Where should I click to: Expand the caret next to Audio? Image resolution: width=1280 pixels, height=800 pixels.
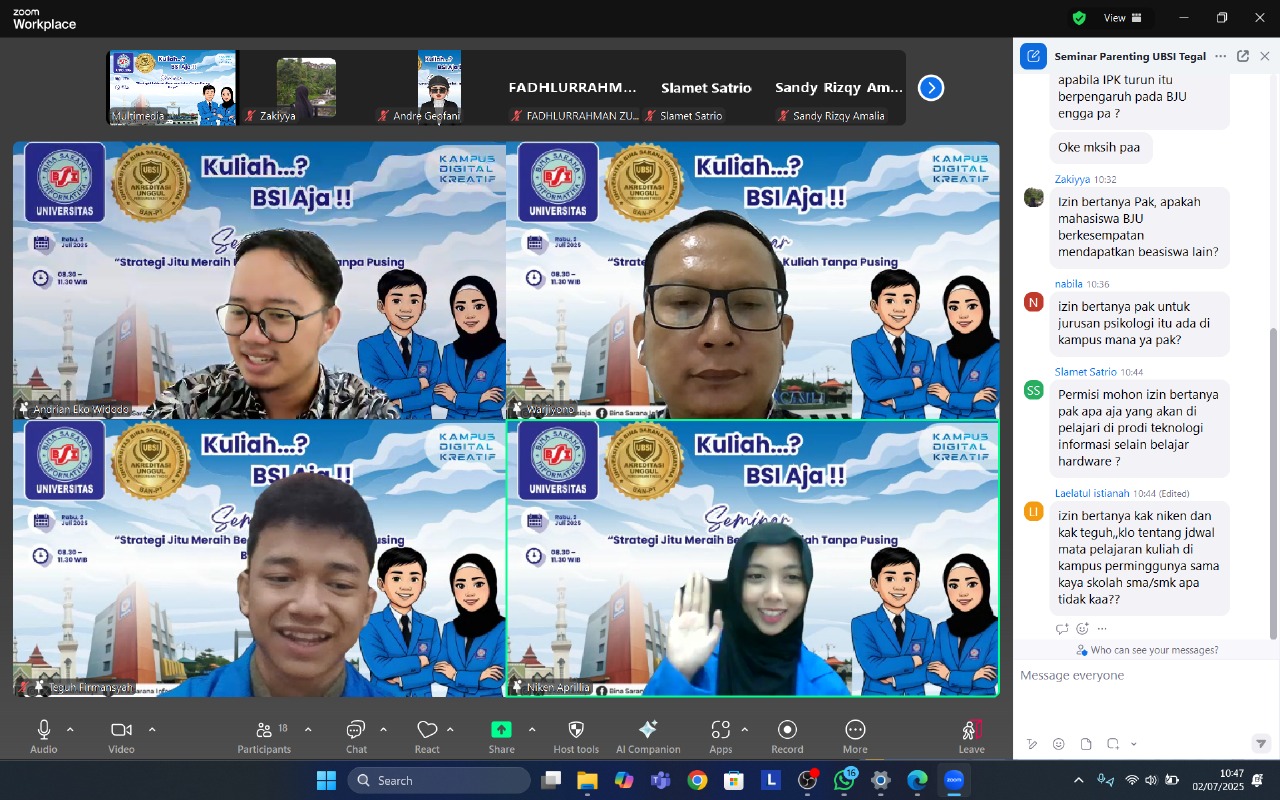(70, 729)
